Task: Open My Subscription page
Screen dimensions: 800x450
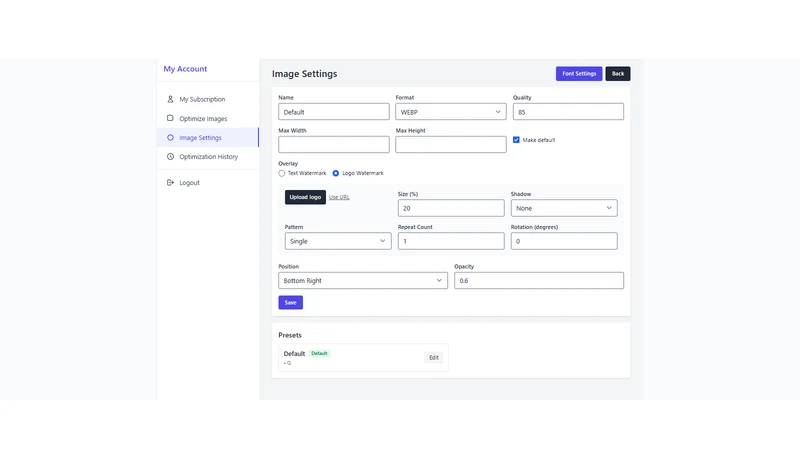Action: coord(208,99)
